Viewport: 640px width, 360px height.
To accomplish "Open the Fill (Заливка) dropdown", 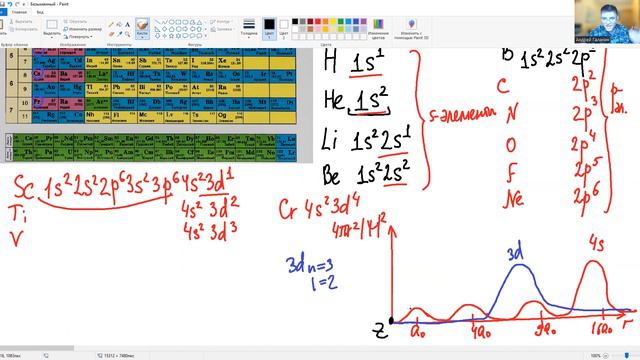I will pos(222,29).
